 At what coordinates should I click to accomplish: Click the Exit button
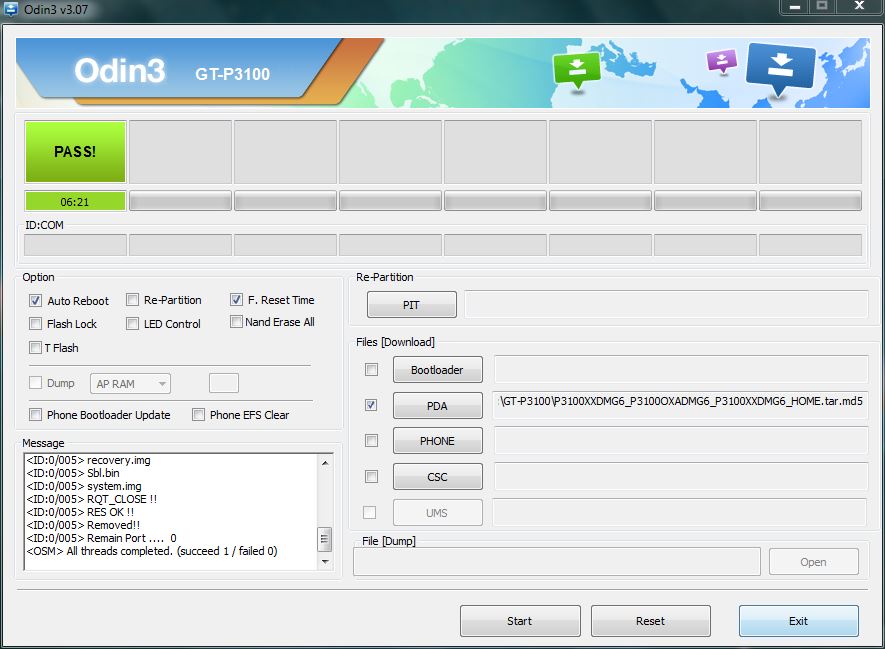pyautogui.click(x=799, y=621)
